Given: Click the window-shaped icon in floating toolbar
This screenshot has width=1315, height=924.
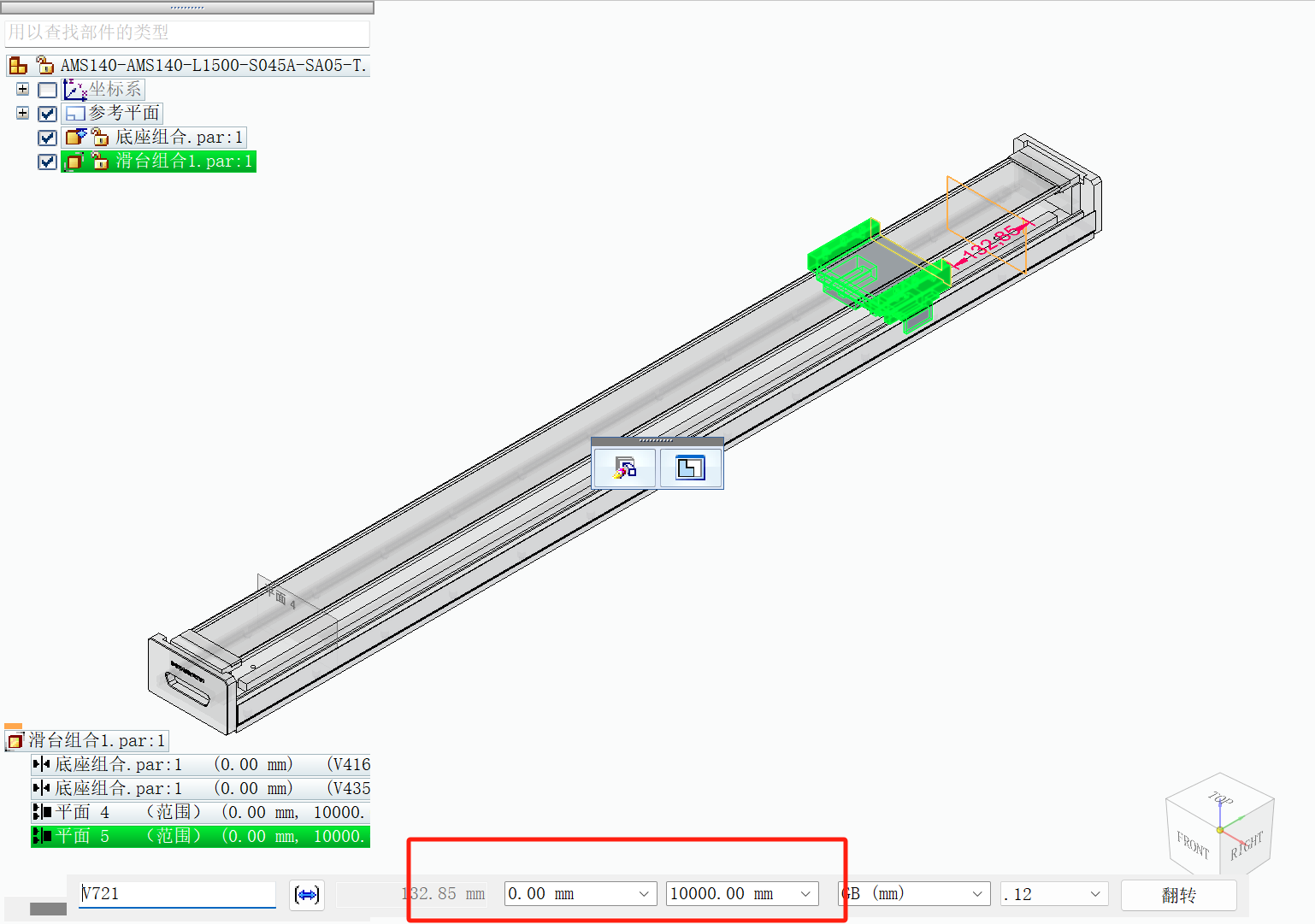Looking at the screenshot, I should [690, 468].
